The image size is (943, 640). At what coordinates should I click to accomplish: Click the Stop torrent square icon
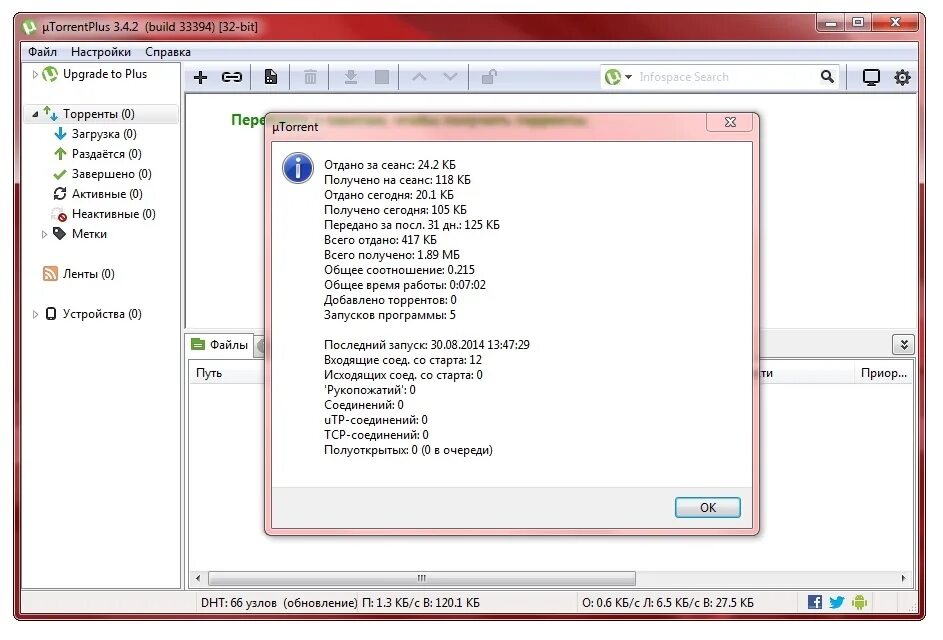(x=382, y=77)
